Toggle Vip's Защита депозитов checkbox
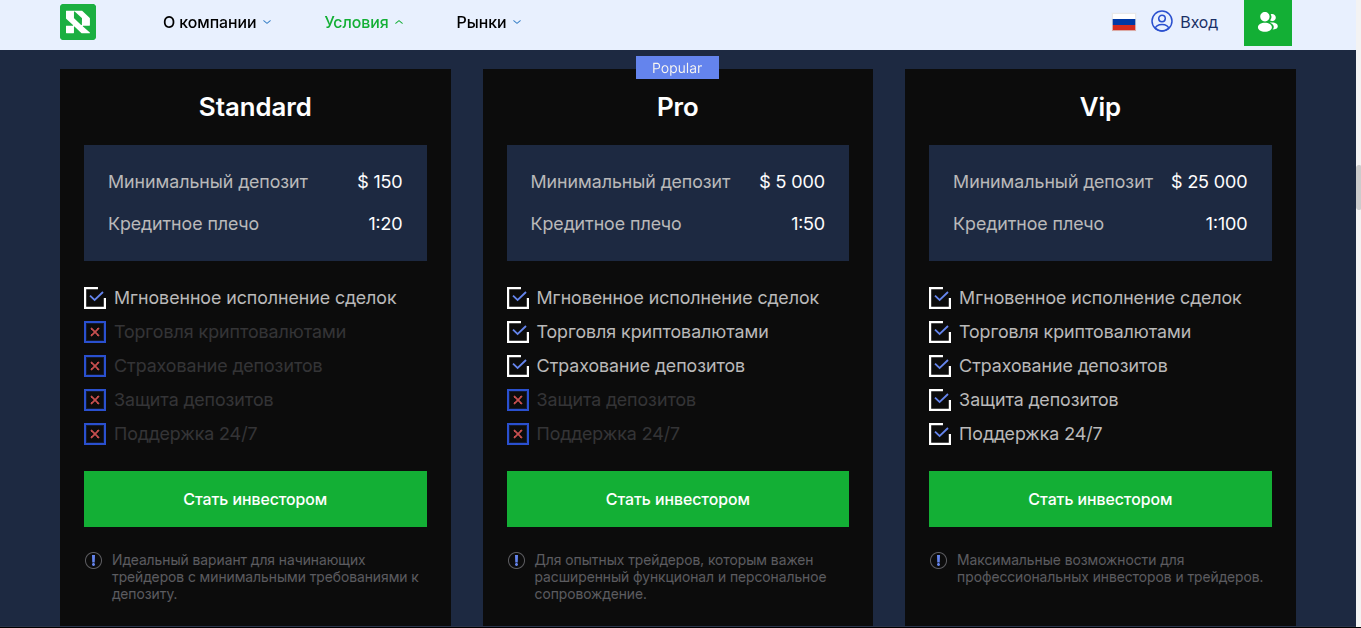Image resolution: width=1361 pixels, height=628 pixels. click(940, 400)
